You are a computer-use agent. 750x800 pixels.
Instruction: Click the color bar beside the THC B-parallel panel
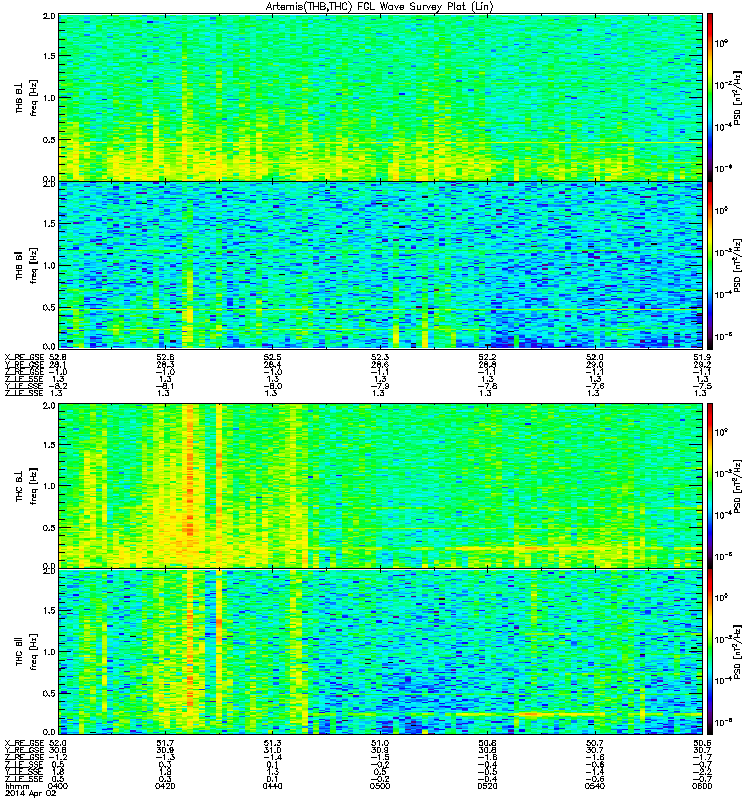(x=710, y=652)
